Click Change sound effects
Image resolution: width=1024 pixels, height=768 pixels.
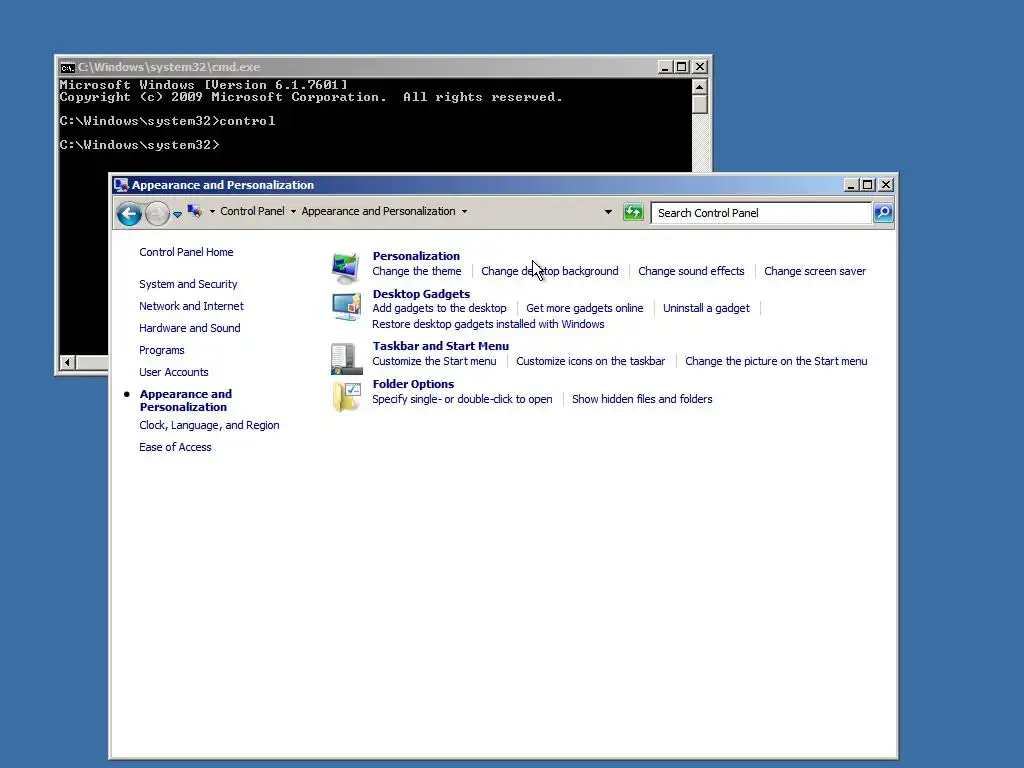pyautogui.click(x=691, y=271)
